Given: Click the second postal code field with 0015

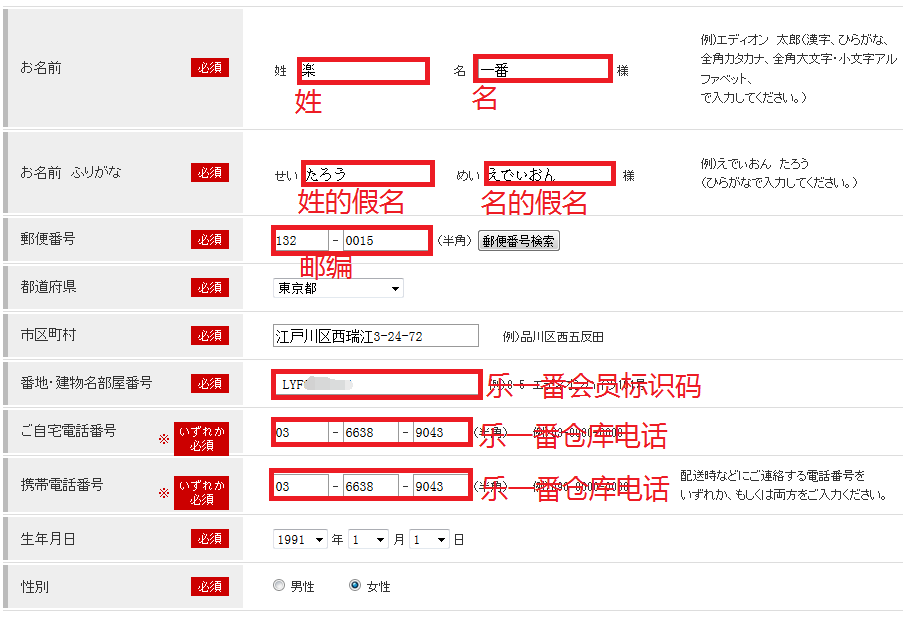Looking at the screenshot, I should pos(386,241).
